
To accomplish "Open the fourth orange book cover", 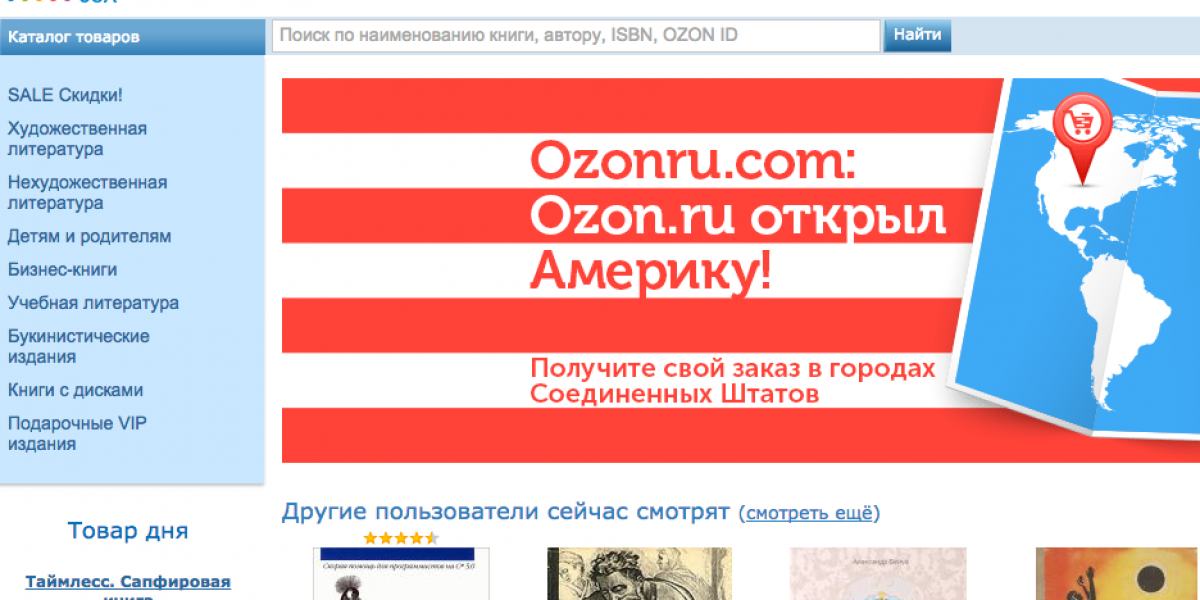I will (x=1117, y=574).
